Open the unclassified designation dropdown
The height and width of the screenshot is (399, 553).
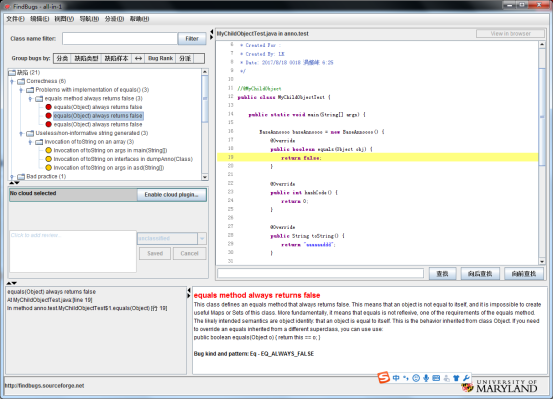click(202, 238)
